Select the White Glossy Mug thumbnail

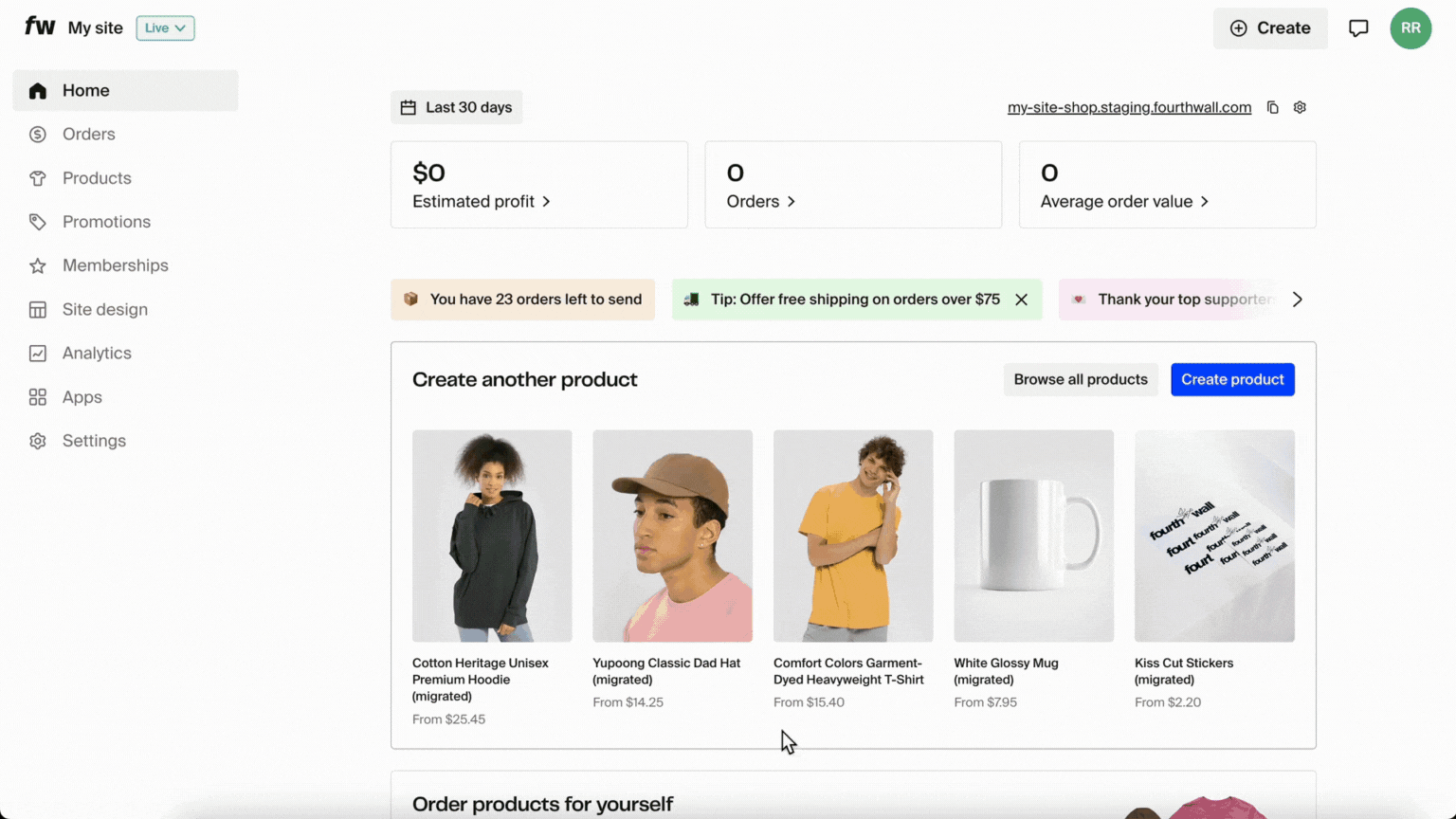pyautogui.click(x=1033, y=536)
